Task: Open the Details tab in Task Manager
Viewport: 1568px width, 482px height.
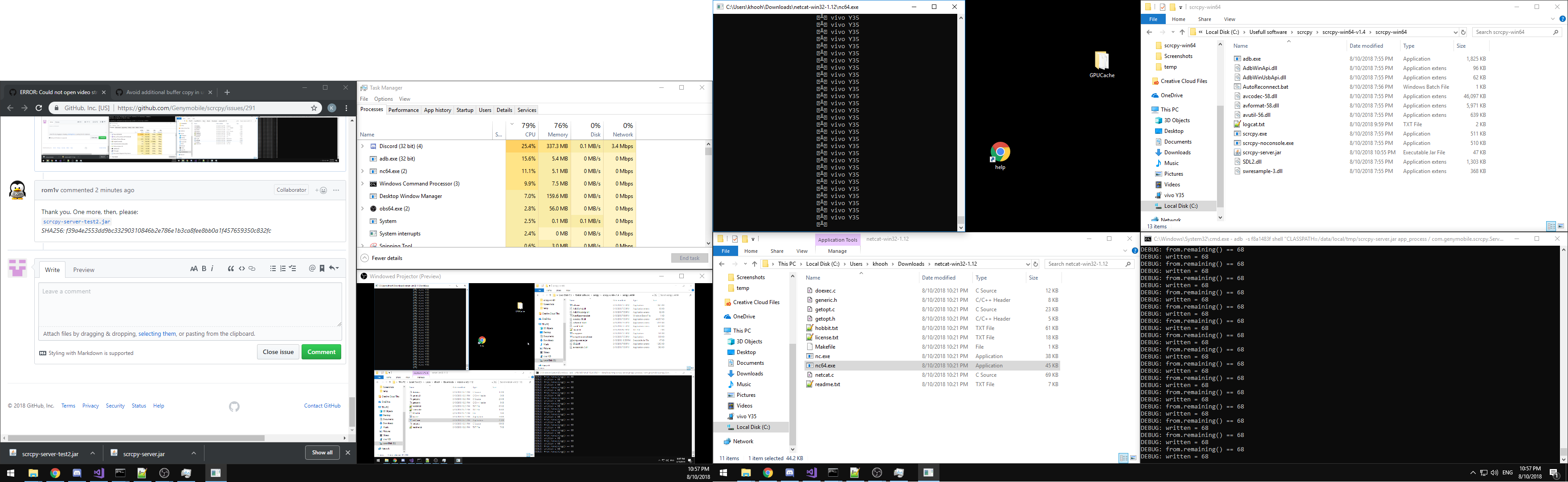Action: 504,110
